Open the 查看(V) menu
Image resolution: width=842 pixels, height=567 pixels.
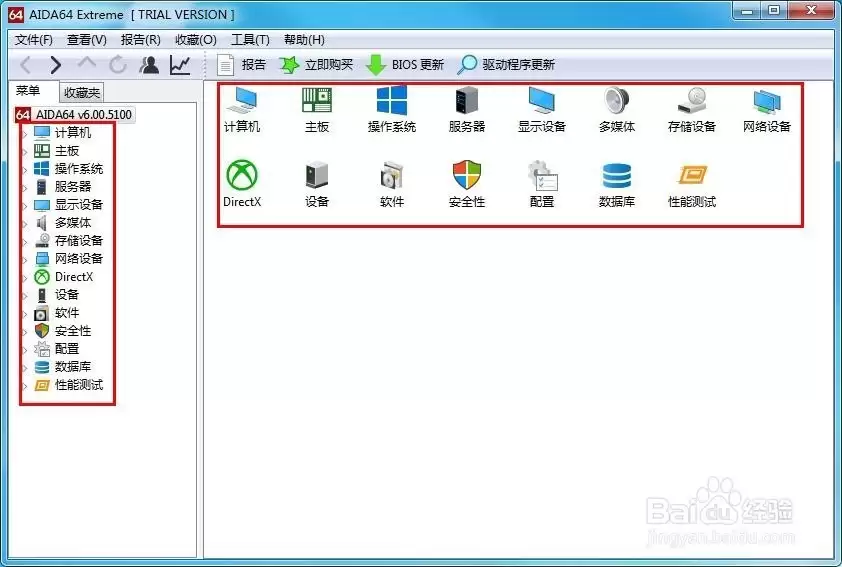click(x=86, y=40)
